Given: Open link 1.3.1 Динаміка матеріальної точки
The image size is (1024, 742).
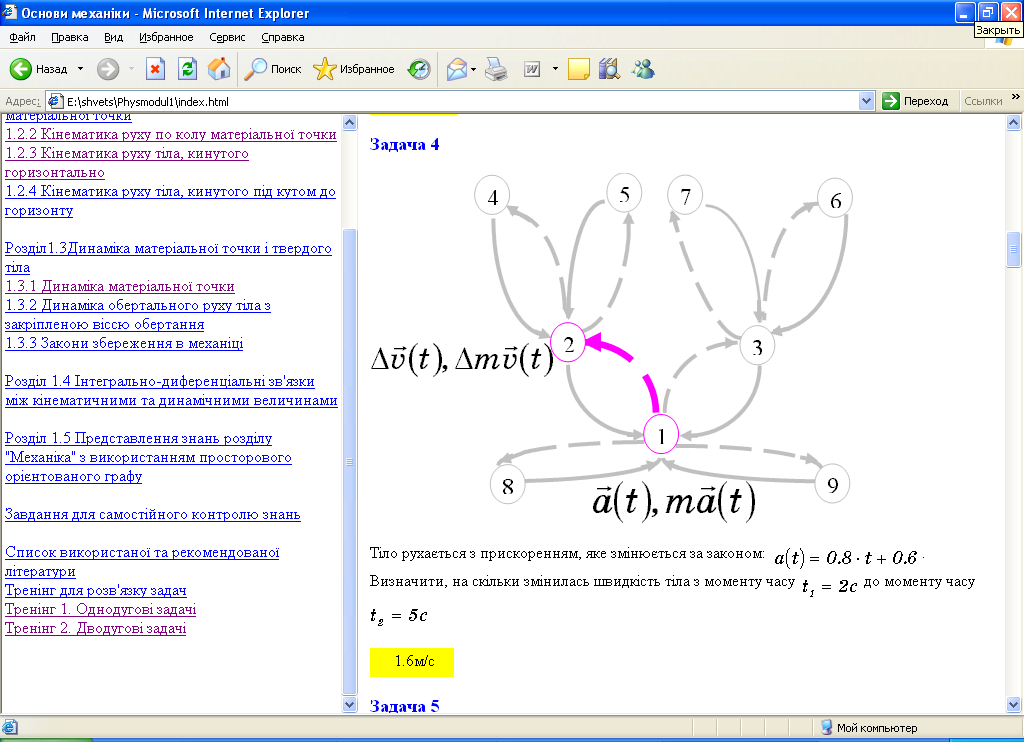Looking at the screenshot, I should coord(120,287).
